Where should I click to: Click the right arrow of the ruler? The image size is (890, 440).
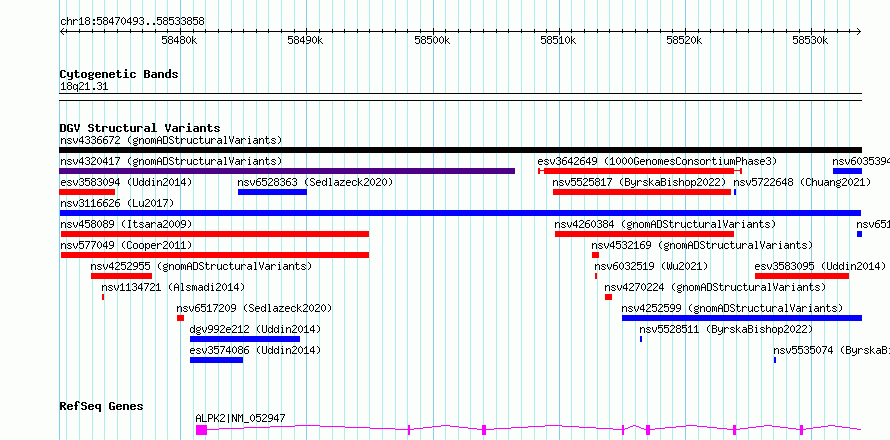click(x=859, y=32)
